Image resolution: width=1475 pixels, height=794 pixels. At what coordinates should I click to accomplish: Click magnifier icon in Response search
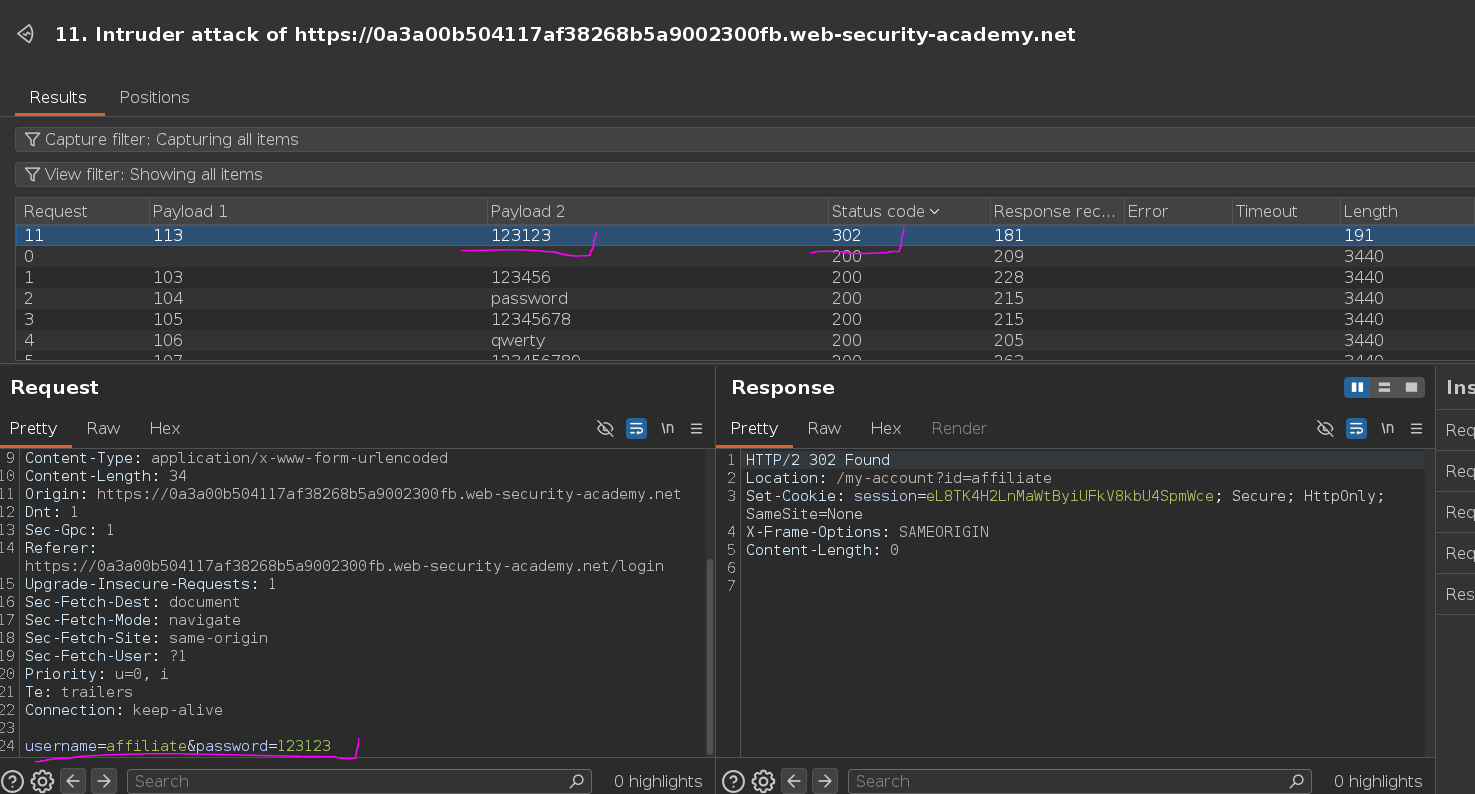tap(1297, 781)
